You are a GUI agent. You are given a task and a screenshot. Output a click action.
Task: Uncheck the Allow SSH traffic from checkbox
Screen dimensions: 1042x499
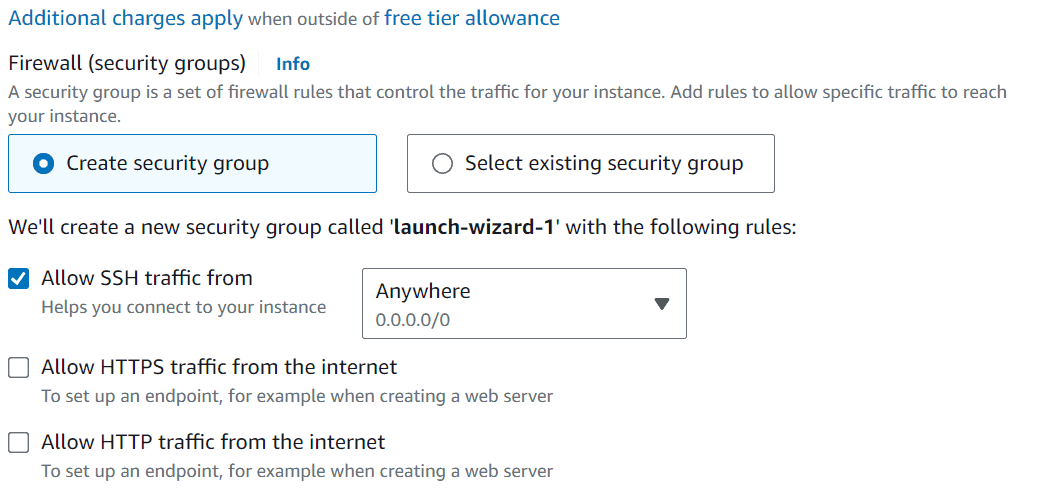click(19, 279)
